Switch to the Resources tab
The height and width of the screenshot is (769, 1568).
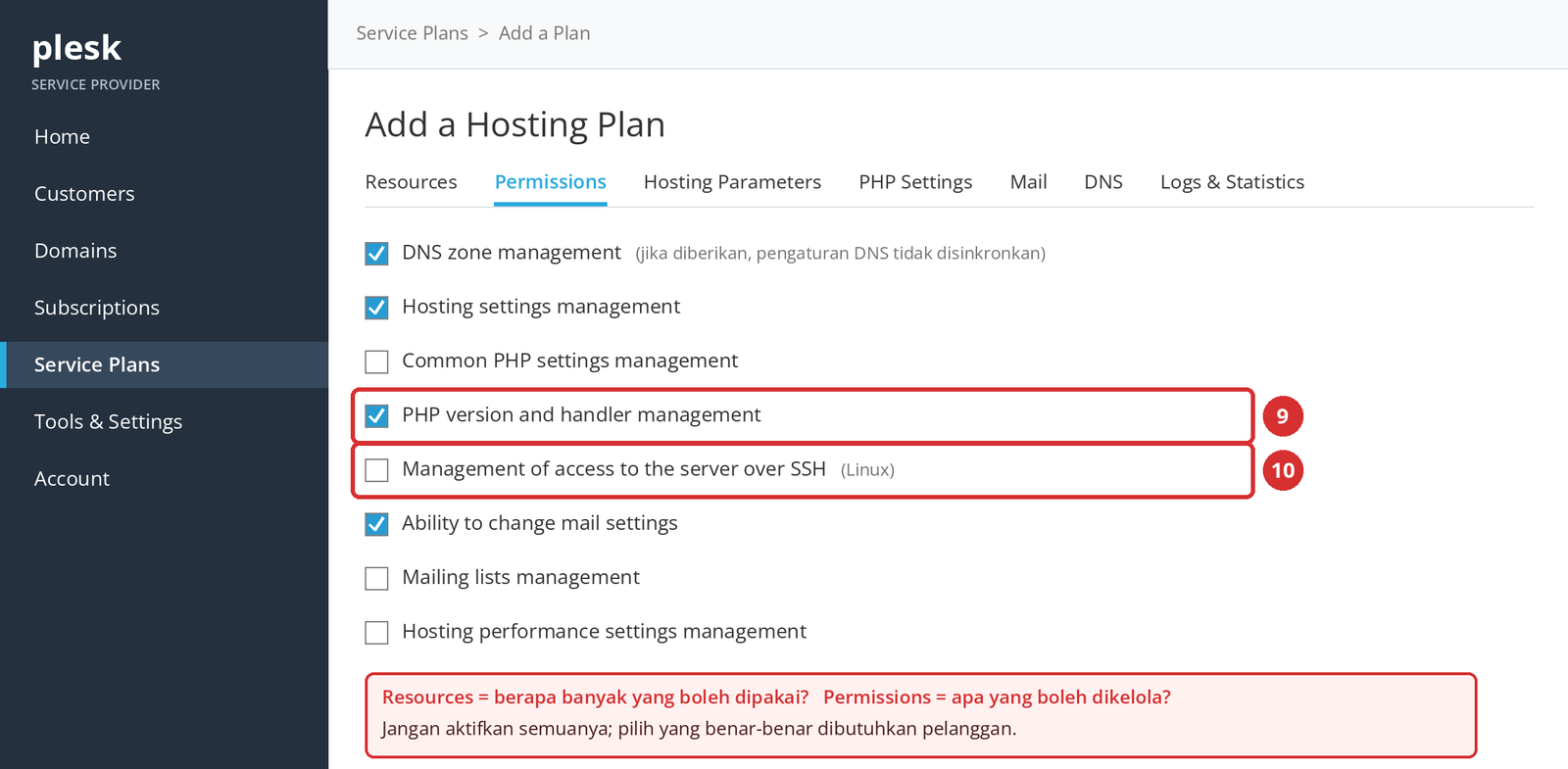(x=411, y=182)
